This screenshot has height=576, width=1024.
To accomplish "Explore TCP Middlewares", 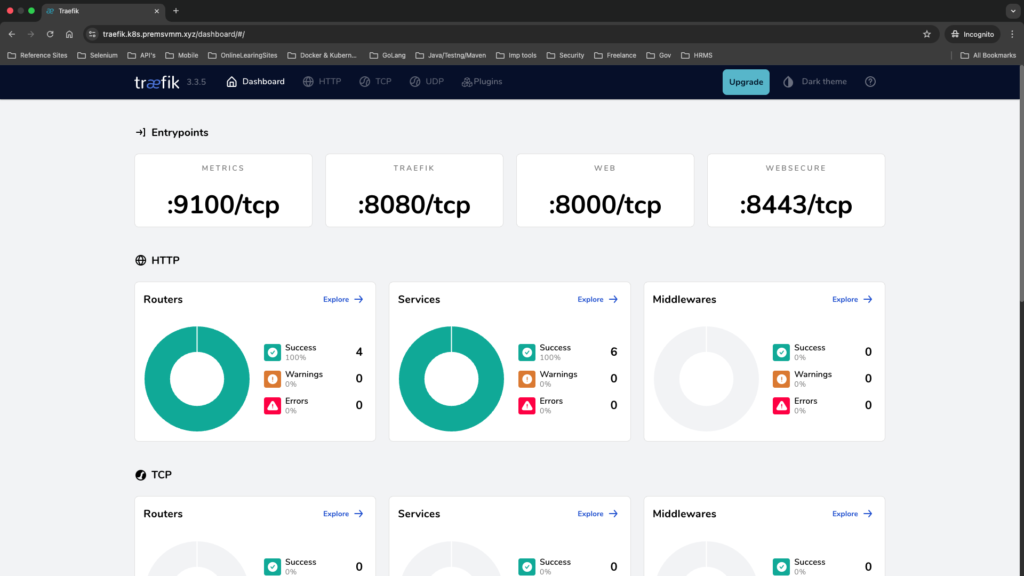I will point(852,514).
